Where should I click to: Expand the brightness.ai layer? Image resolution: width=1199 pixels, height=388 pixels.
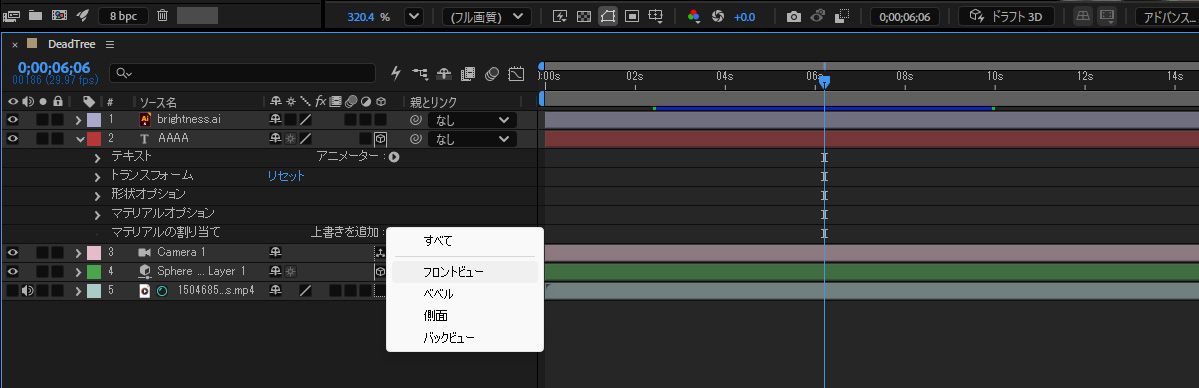[x=78, y=120]
